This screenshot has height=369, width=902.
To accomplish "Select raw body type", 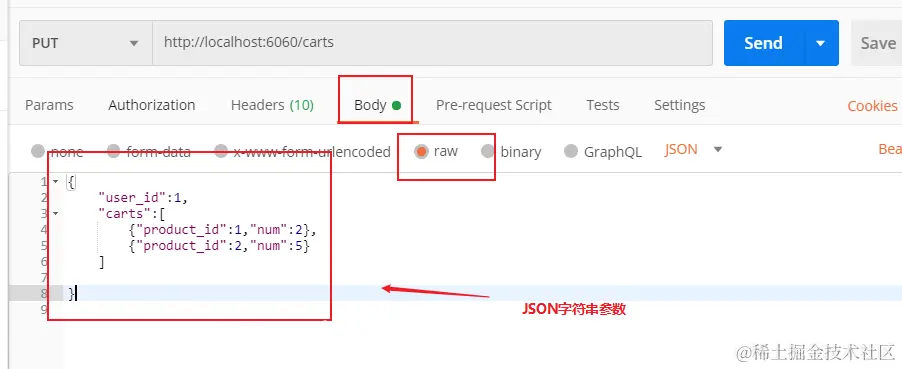I will coord(422,151).
